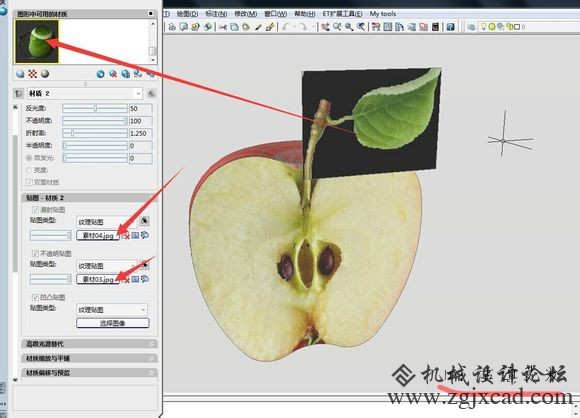580x418 pixels.
Task: Expand the 高级光源替代 section
Action: tap(90, 344)
